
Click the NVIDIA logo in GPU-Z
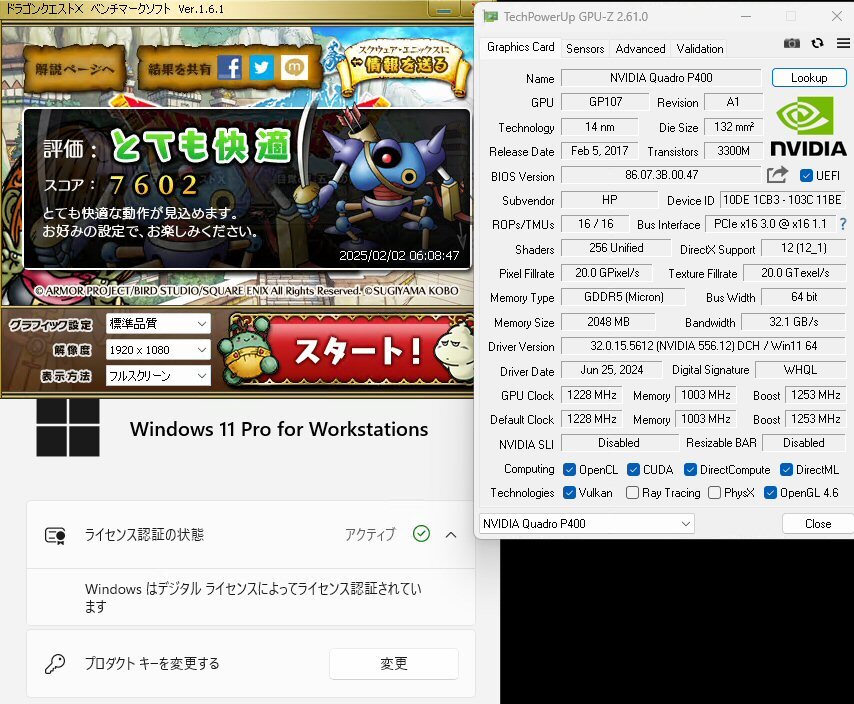(x=808, y=126)
